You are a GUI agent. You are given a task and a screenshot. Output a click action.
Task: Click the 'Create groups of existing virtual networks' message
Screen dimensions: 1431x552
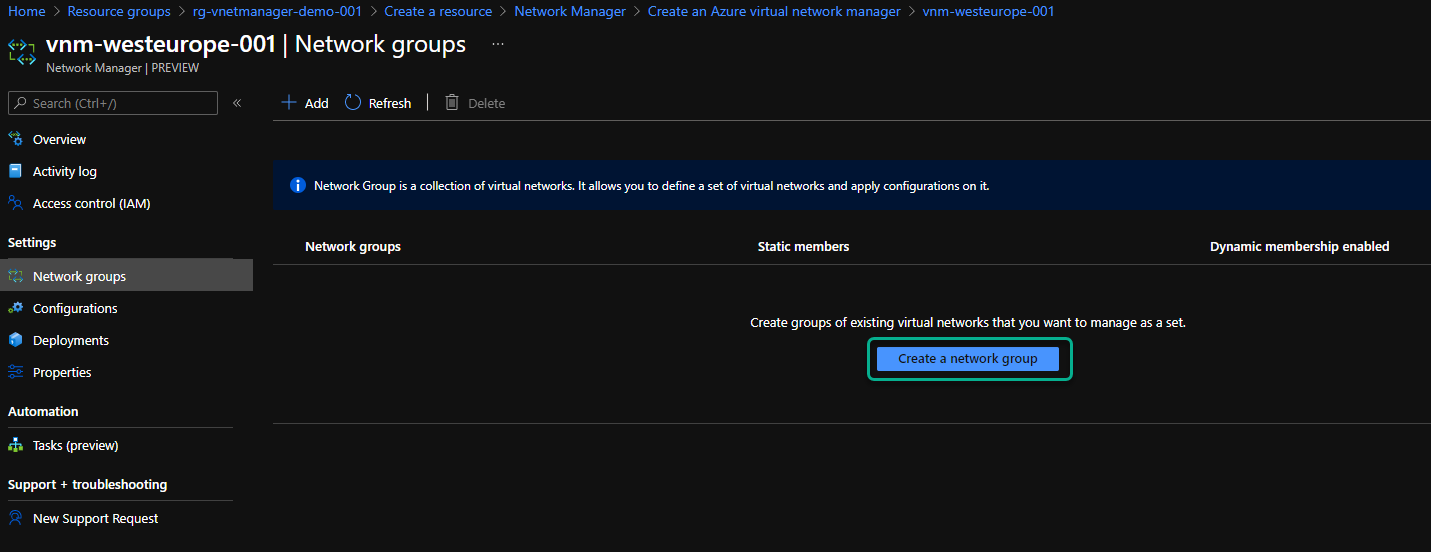tap(968, 323)
